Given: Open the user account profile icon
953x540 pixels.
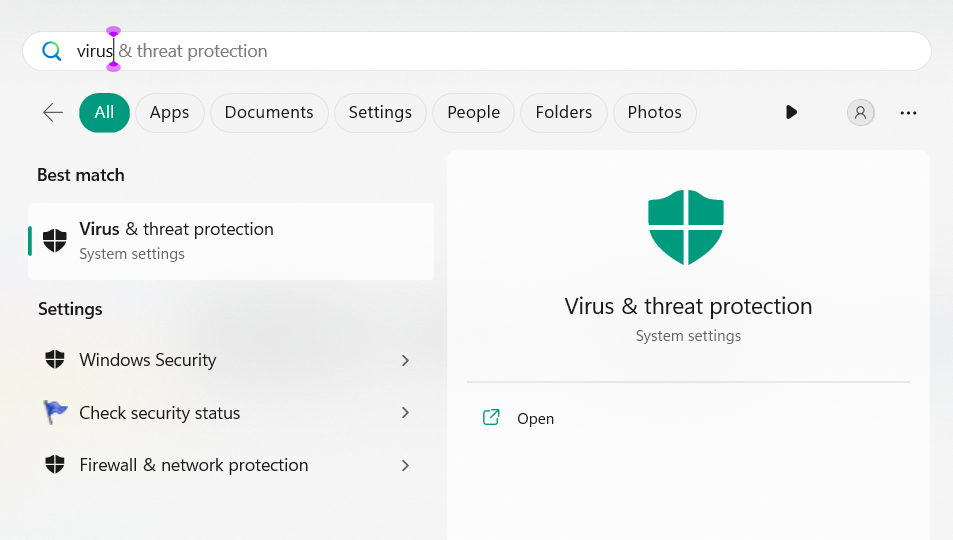Looking at the screenshot, I should [860, 113].
